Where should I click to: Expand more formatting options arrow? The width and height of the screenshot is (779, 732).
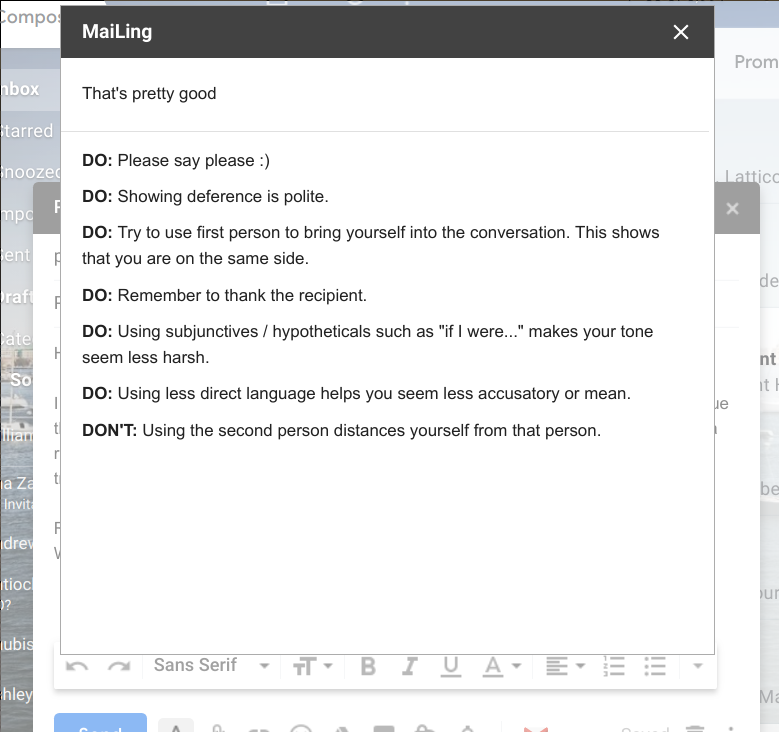698,666
